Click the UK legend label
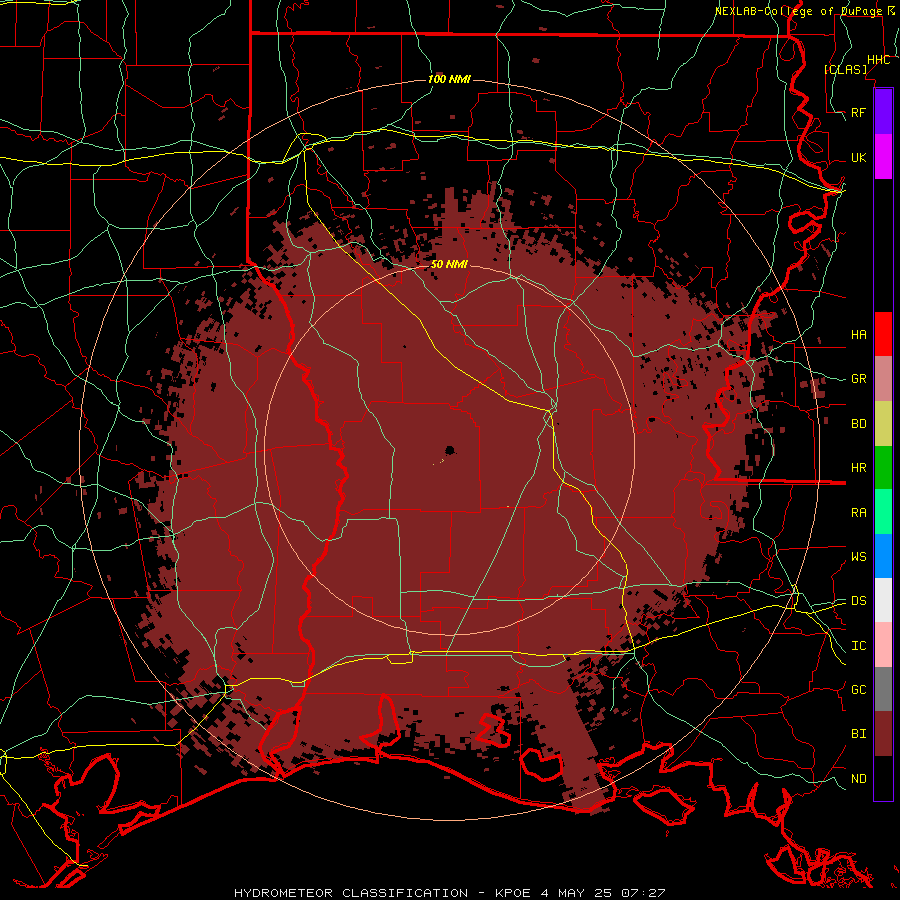The height and width of the screenshot is (900, 900). tap(858, 157)
